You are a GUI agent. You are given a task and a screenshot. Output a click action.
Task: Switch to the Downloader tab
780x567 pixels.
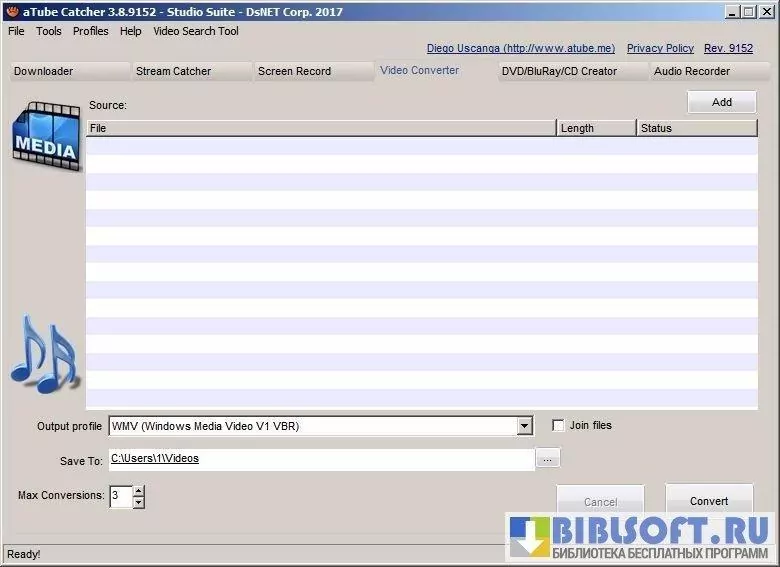(x=44, y=71)
